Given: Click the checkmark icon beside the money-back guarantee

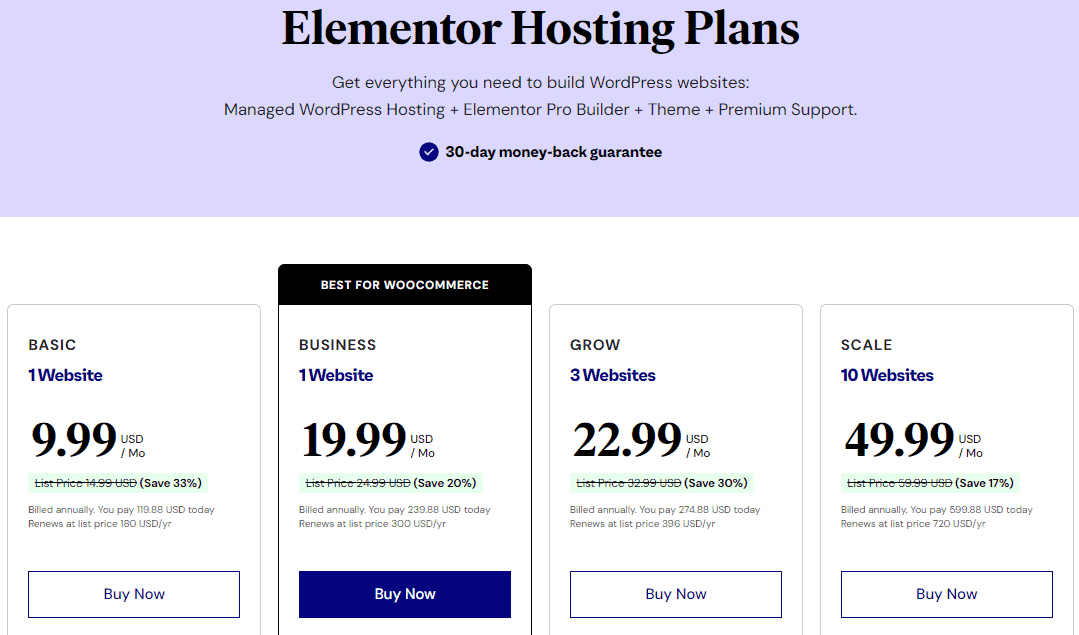Looking at the screenshot, I should coord(428,152).
